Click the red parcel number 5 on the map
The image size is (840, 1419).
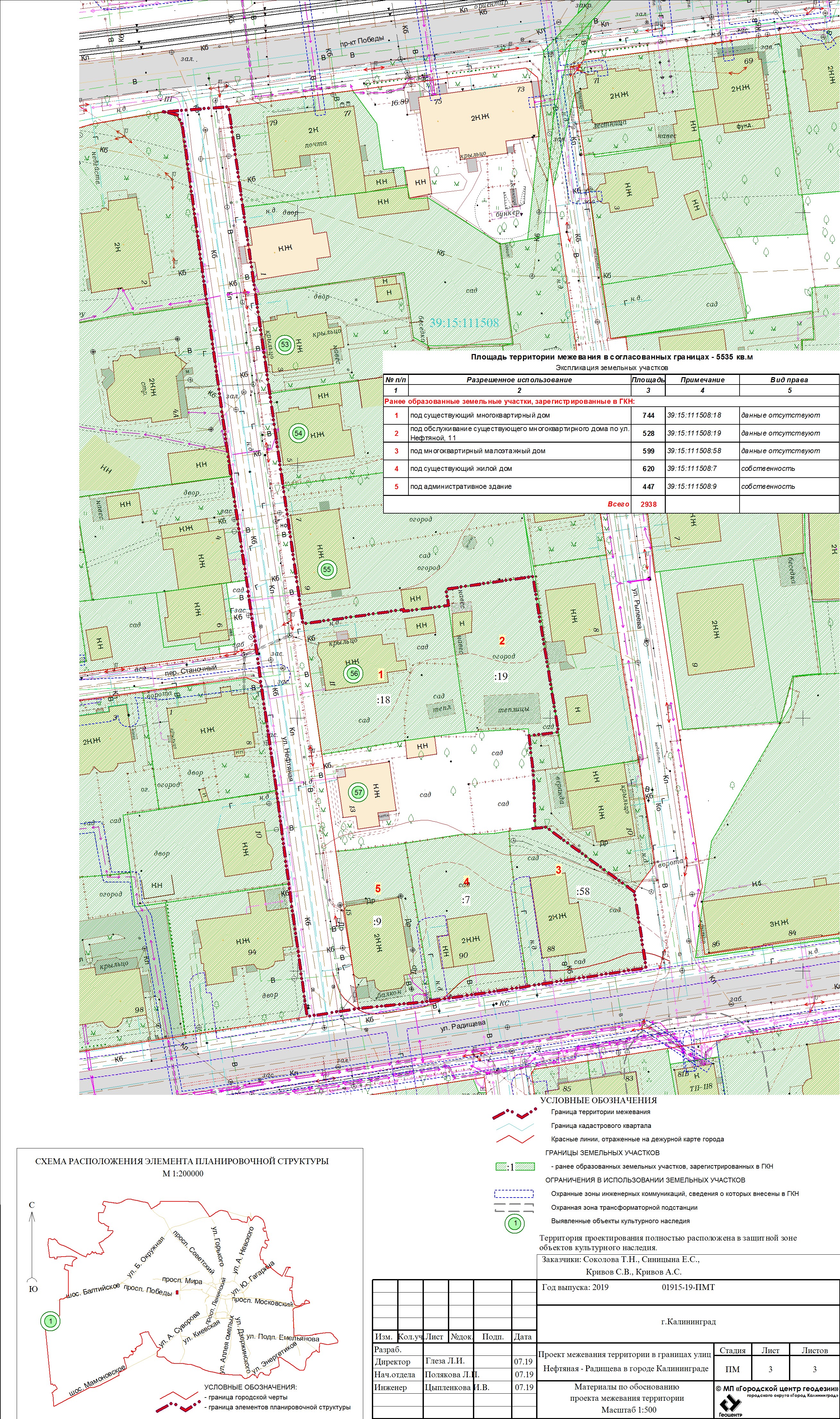click(x=378, y=889)
